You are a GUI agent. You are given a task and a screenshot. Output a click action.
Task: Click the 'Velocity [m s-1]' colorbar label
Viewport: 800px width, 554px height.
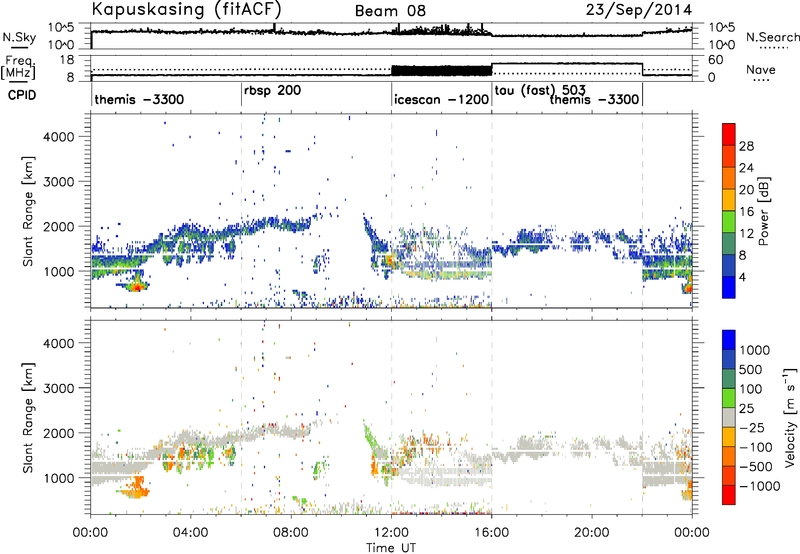pos(790,417)
